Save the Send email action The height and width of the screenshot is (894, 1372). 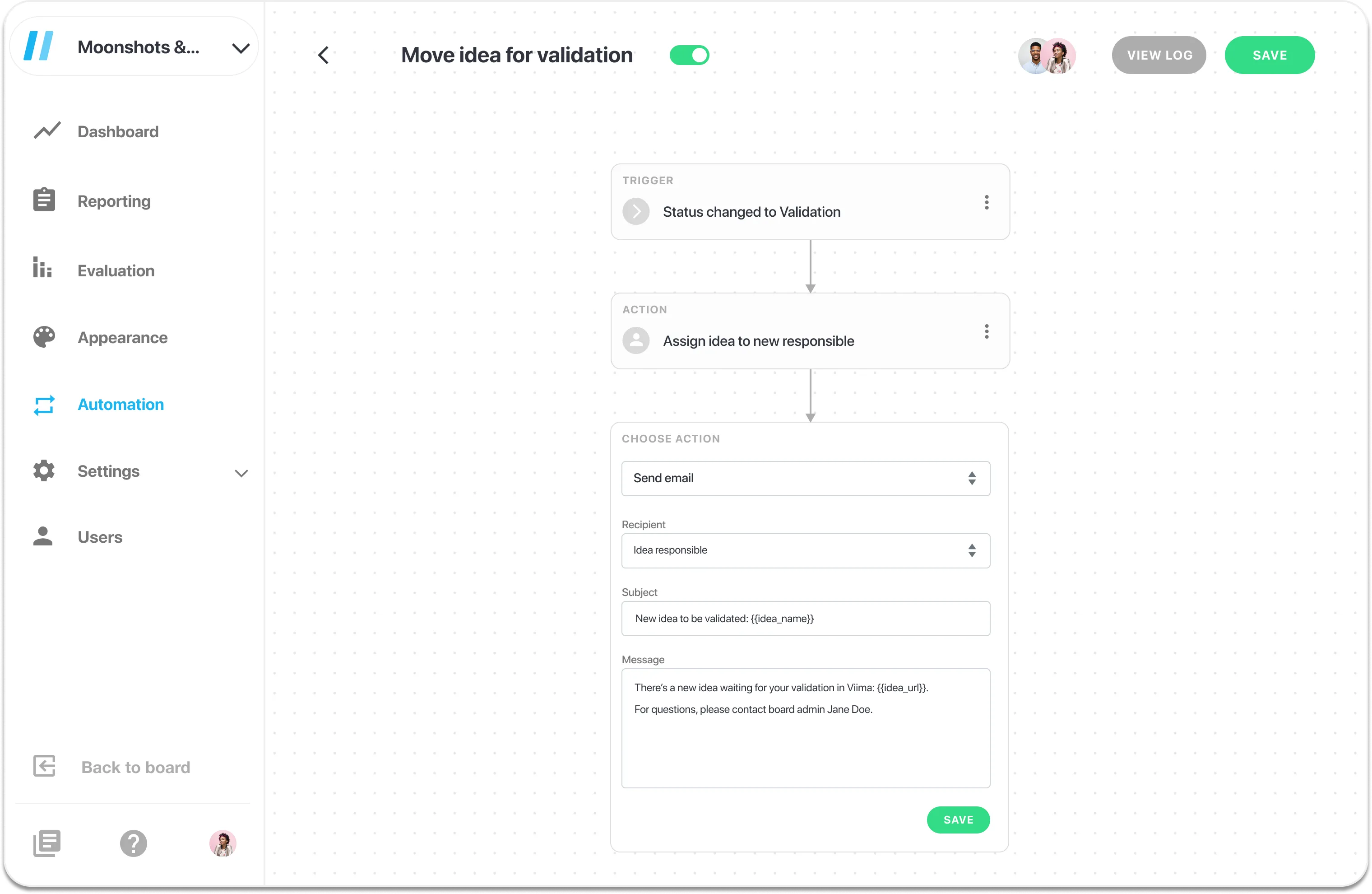(958, 819)
